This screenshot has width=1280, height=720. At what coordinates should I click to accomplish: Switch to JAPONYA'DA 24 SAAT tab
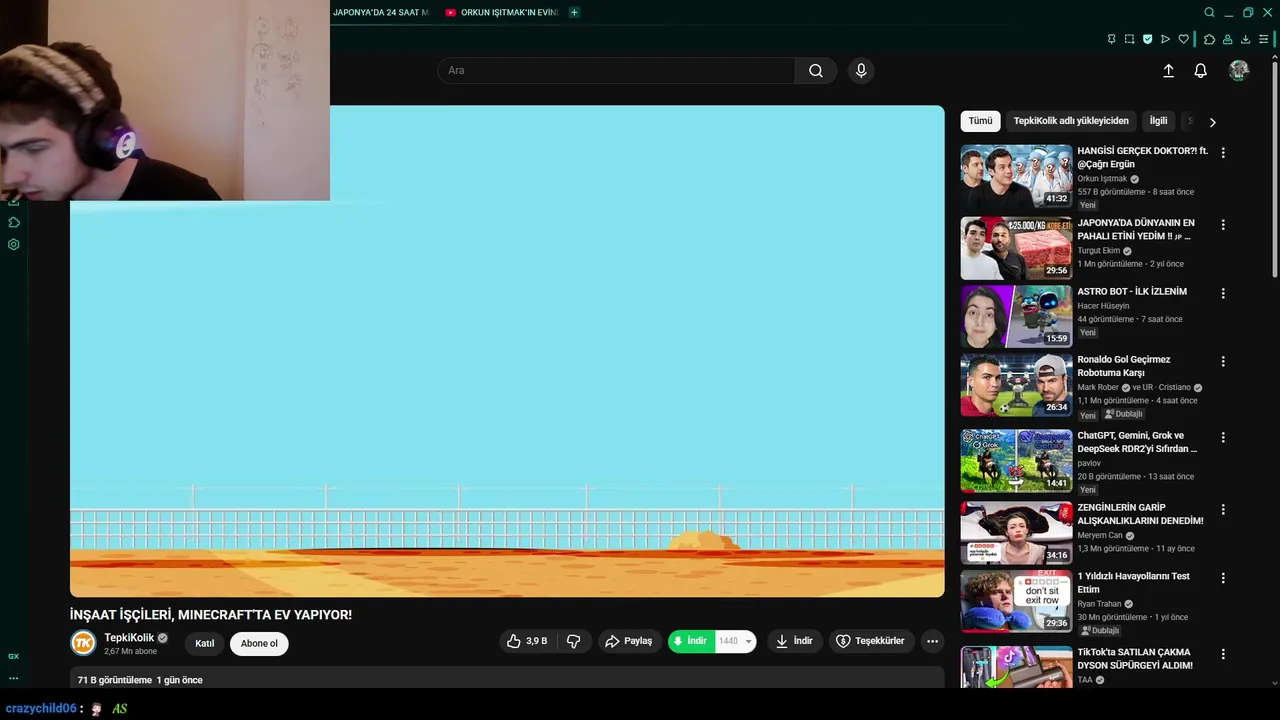[x=380, y=12]
